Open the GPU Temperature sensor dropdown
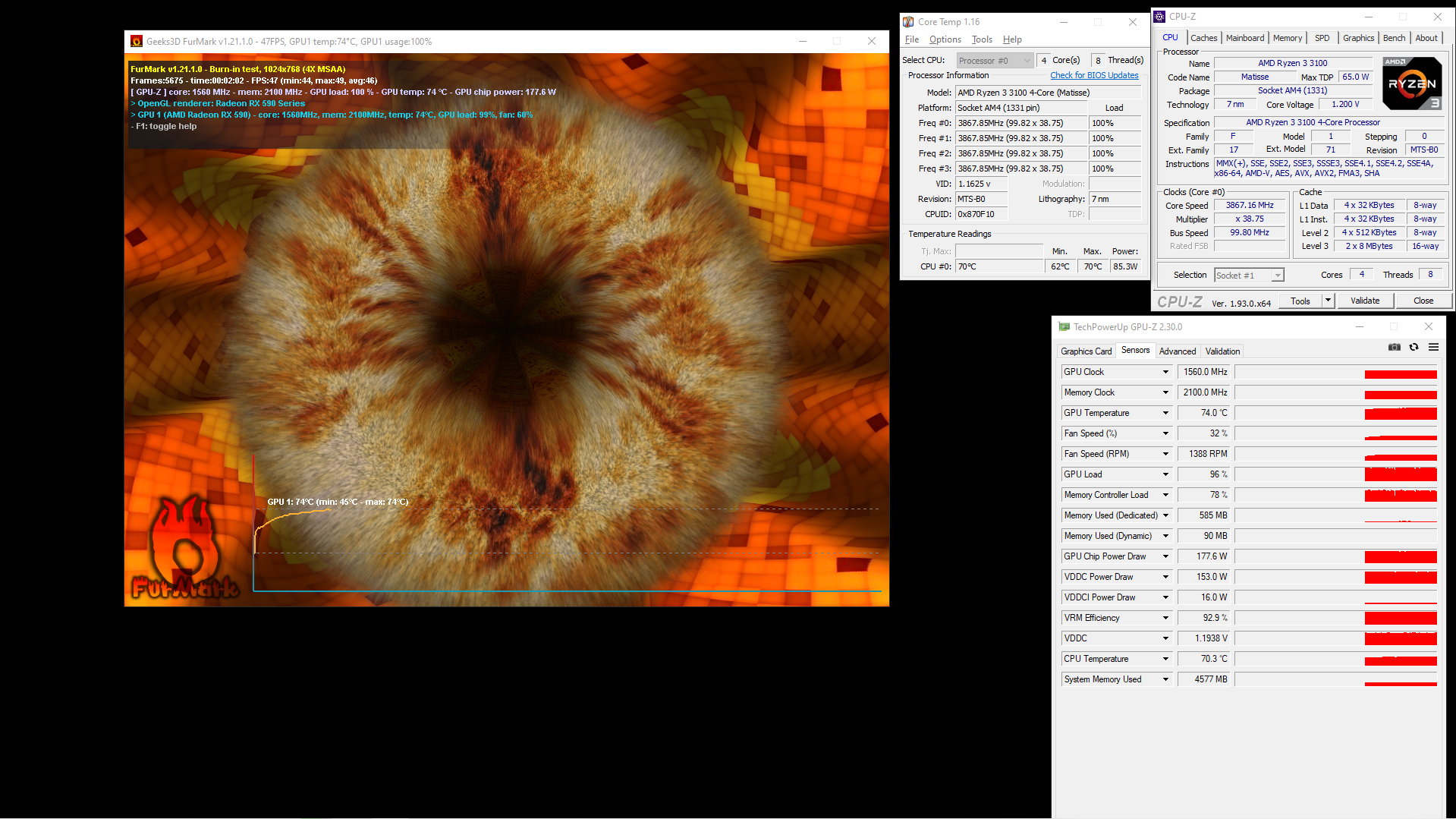This screenshot has width=1456, height=819. tap(1165, 413)
